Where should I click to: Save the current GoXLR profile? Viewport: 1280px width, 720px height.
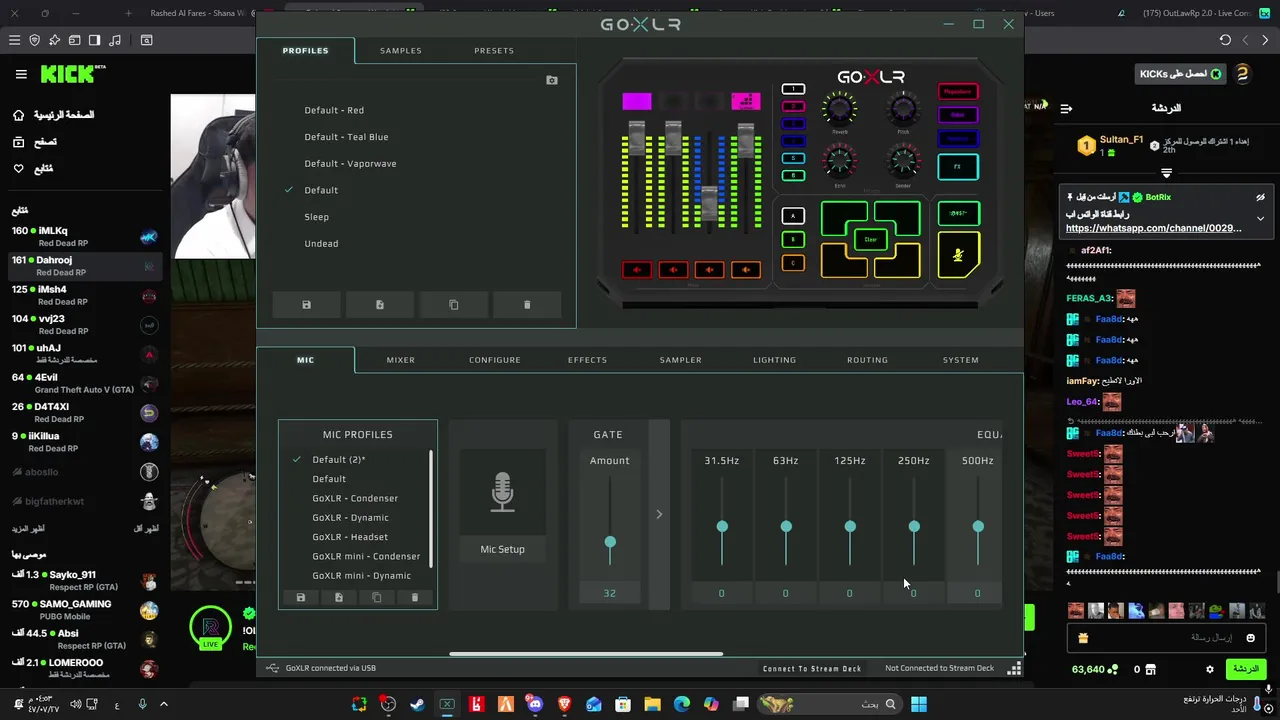pos(306,305)
